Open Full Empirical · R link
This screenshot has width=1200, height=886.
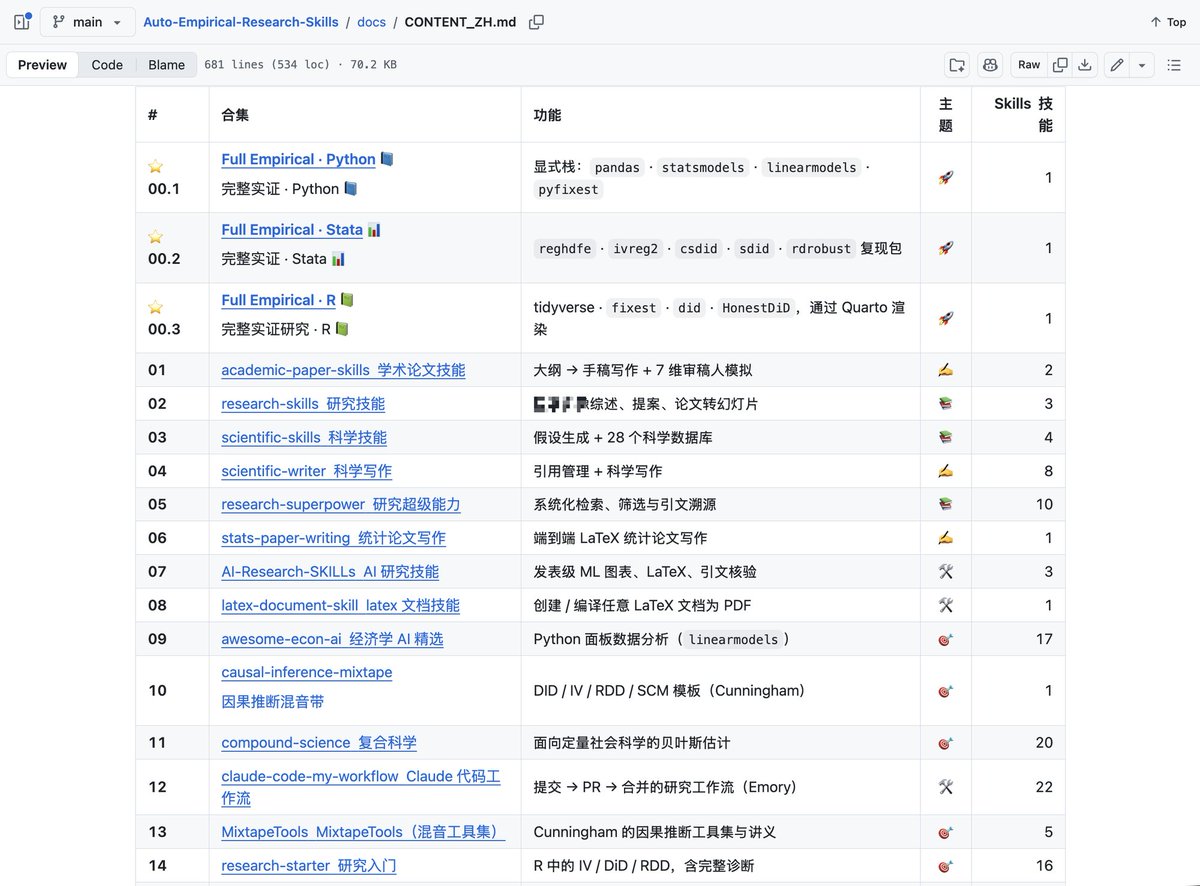278,300
